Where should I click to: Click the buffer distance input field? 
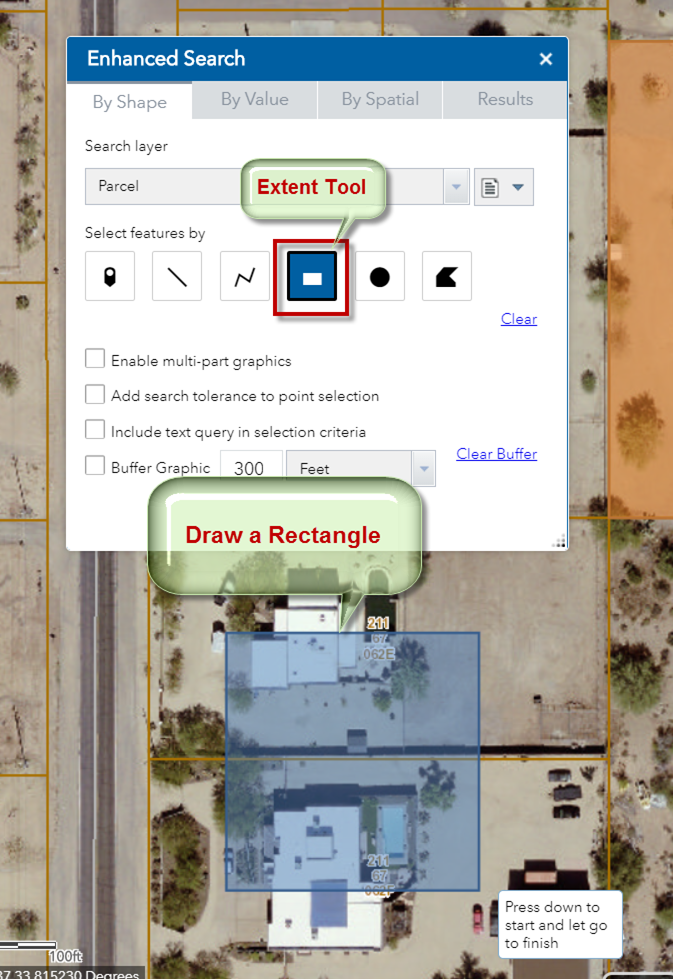point(250,468)
